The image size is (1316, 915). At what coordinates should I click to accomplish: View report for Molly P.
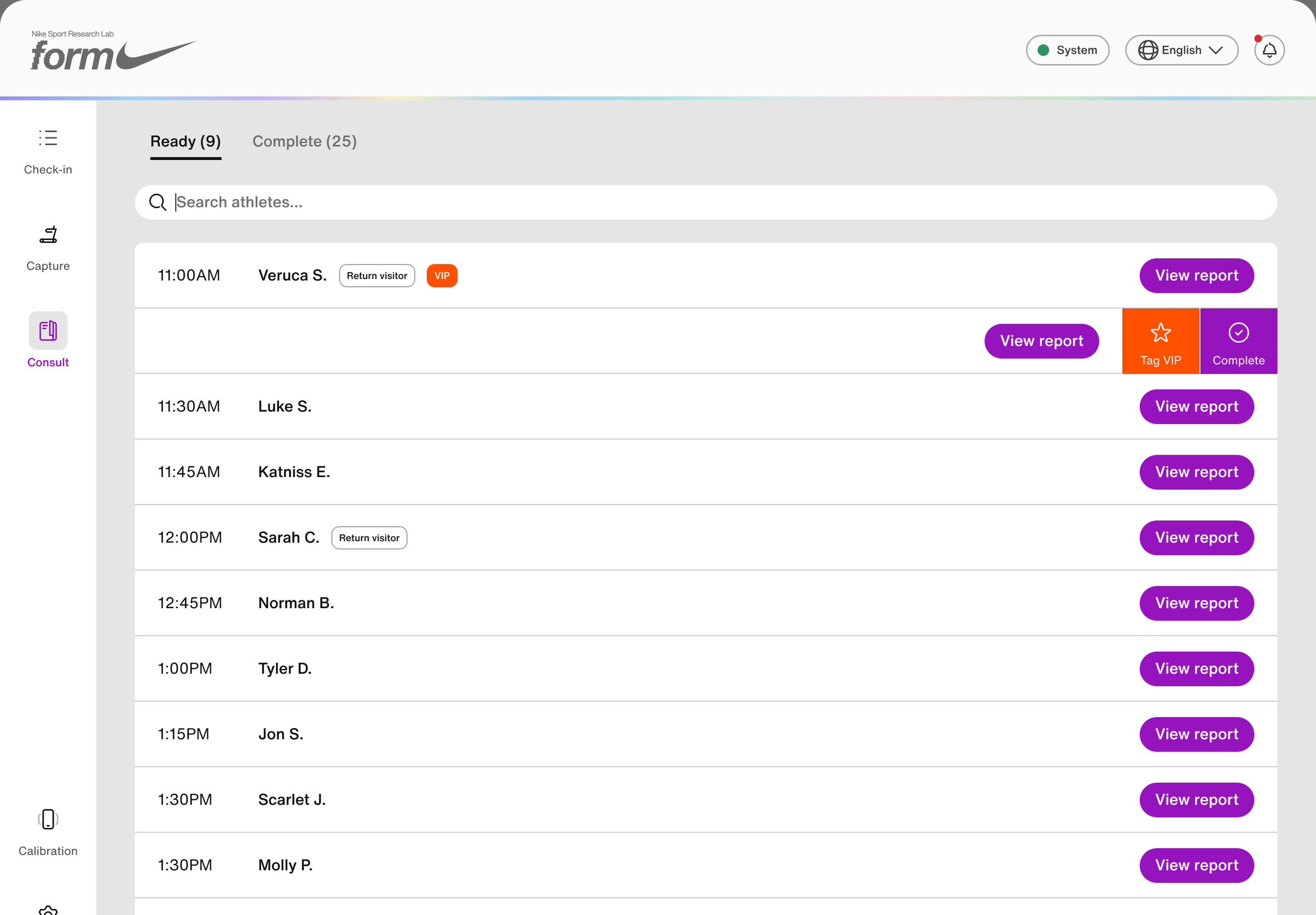coord(1196,866)
